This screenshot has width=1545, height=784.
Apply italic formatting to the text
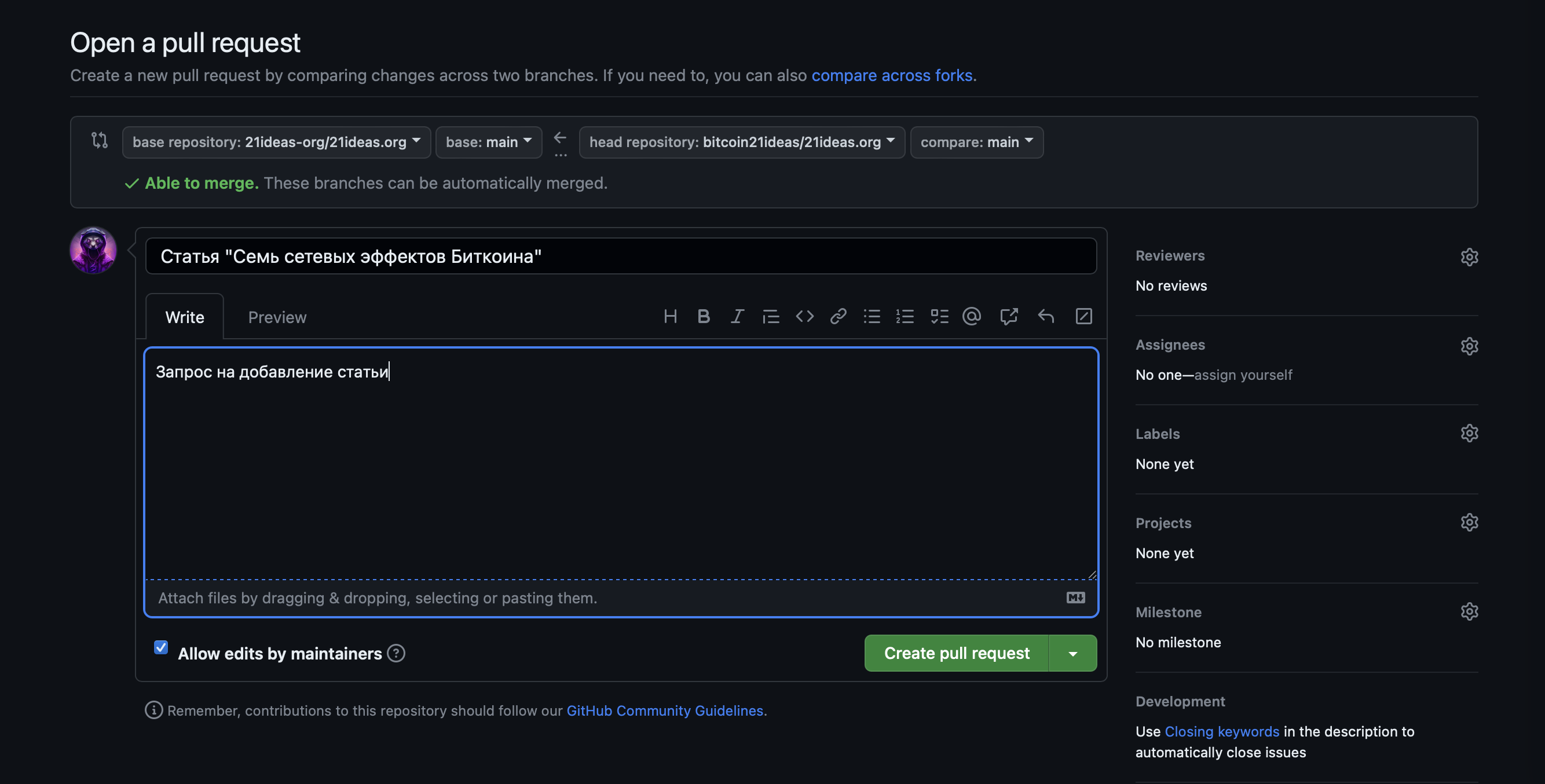pyautogui.click(x=737, y=316)
